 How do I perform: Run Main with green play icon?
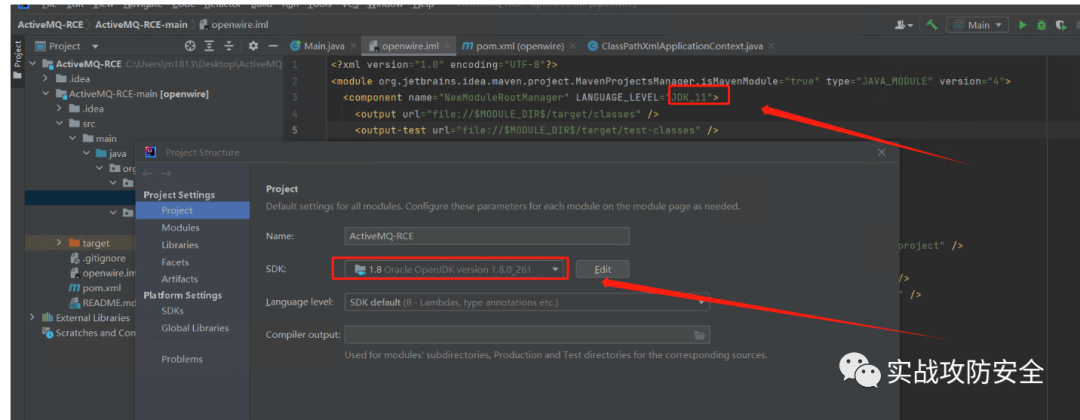(x=1023, y=25)
